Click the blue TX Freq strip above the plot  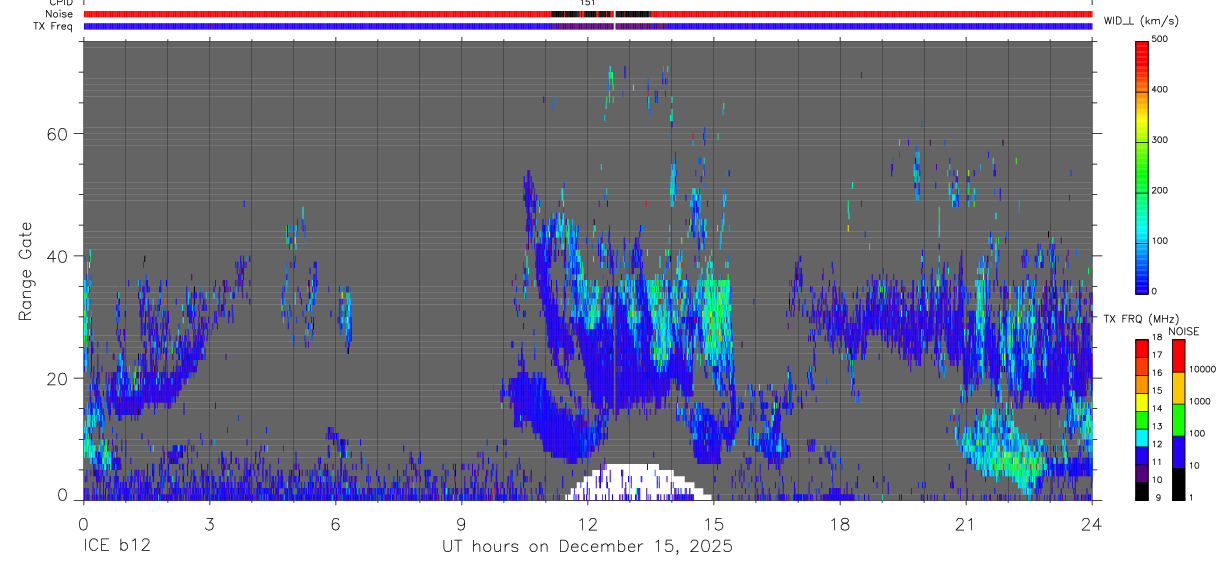point(588,26)
